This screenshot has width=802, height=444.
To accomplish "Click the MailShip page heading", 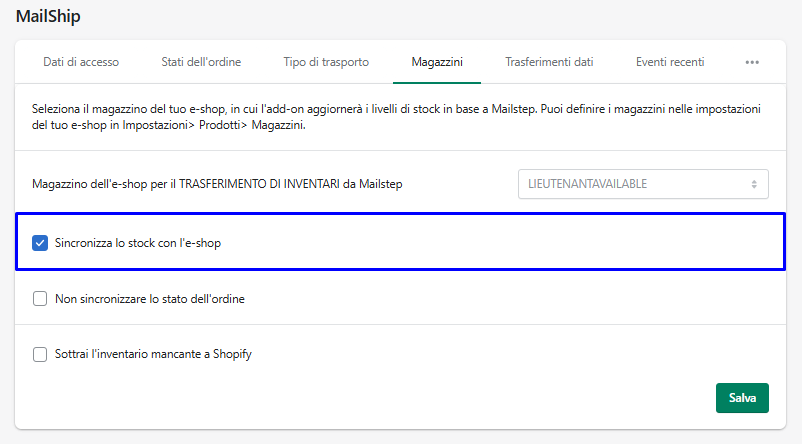I will [x=48, y=16].
